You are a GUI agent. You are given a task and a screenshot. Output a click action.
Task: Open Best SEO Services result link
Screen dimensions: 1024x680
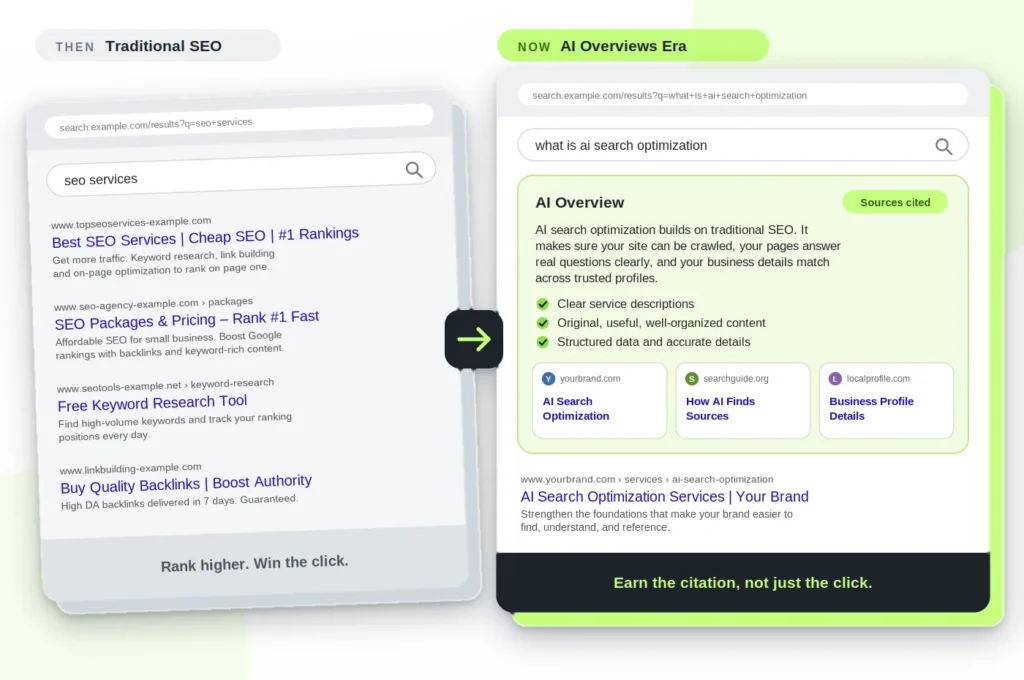(205, 238)
